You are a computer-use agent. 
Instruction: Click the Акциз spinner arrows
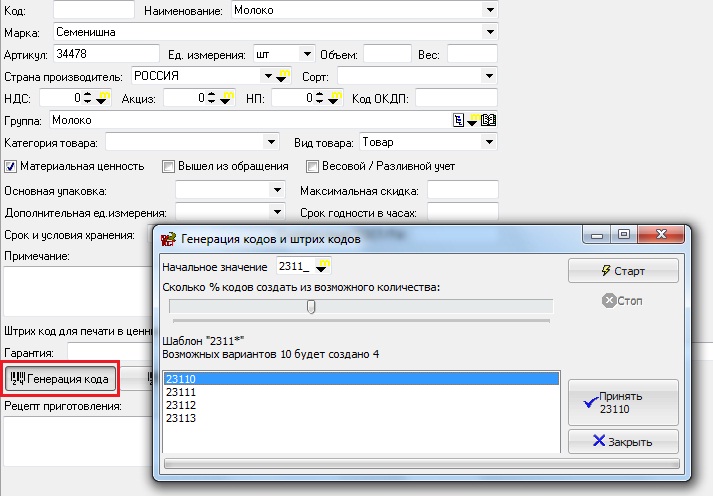coord(211,98)
